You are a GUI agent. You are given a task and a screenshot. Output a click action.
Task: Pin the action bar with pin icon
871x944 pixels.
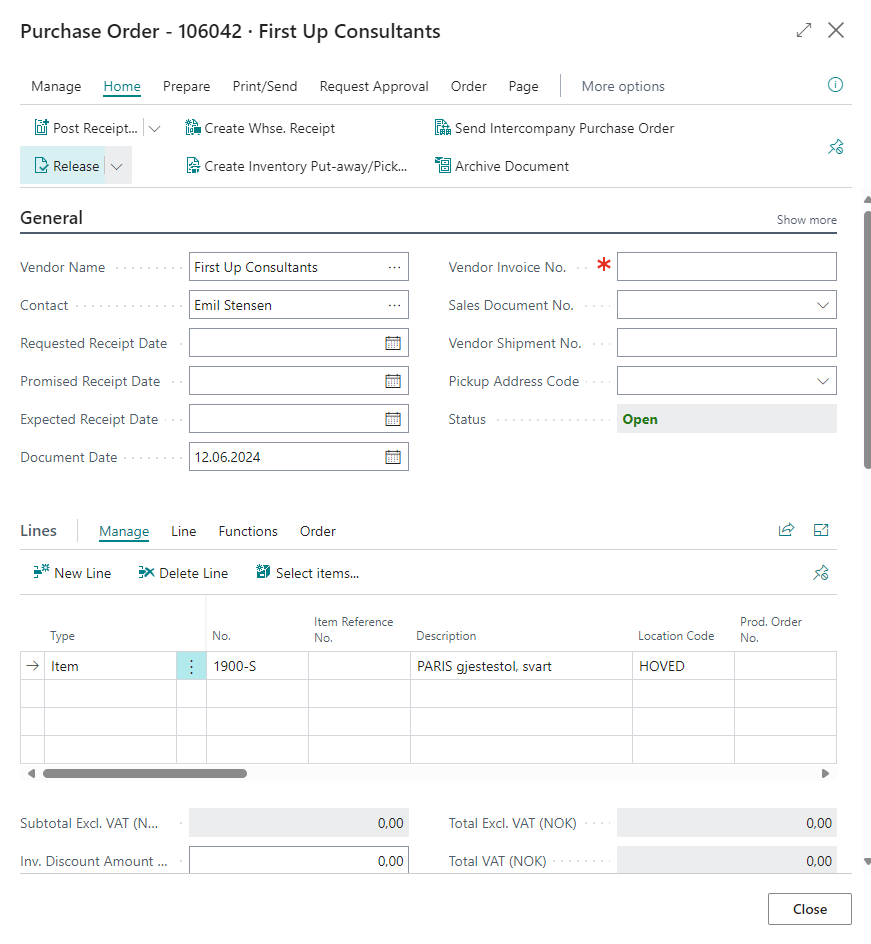point(835,147)
